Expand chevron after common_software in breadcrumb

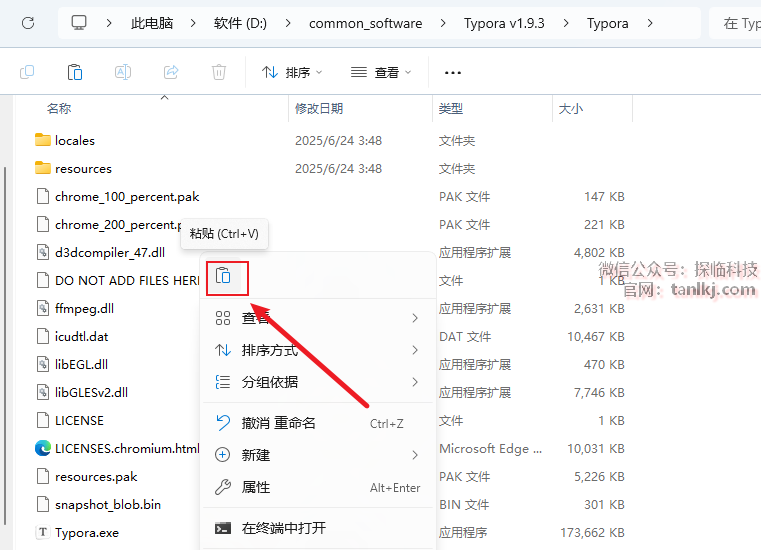point(443,23)
